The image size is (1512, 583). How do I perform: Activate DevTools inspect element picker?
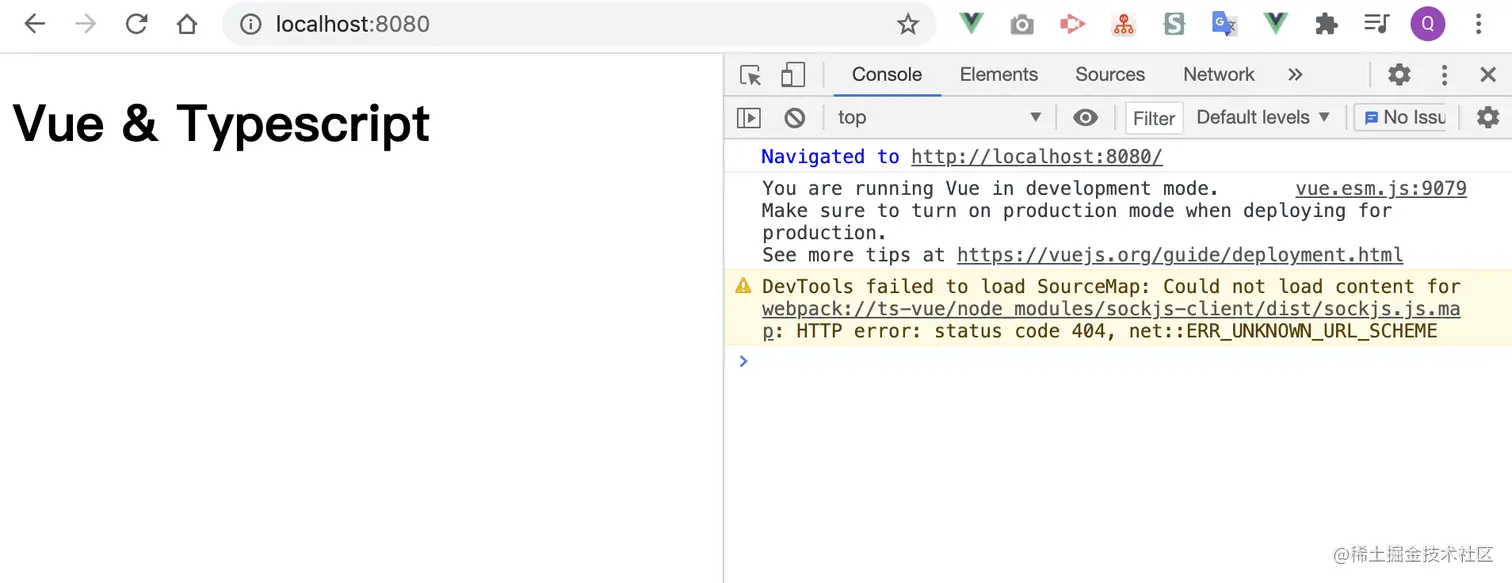[x=751, y=75]
